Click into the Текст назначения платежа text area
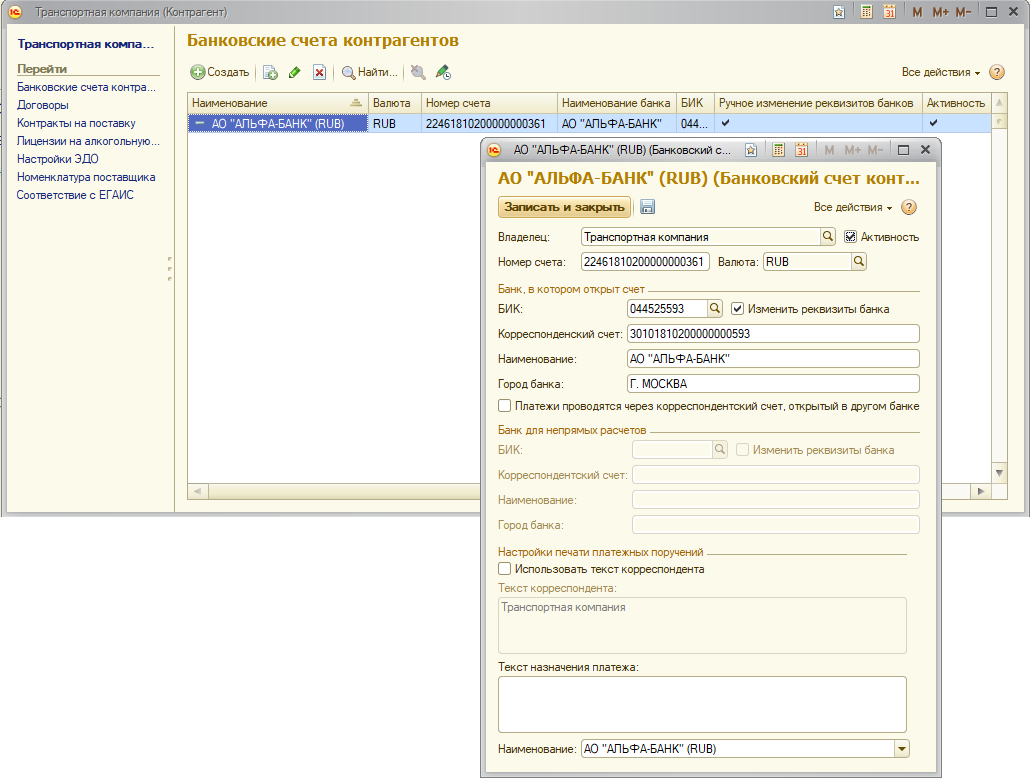1030x778 pixels. point(701,704)
